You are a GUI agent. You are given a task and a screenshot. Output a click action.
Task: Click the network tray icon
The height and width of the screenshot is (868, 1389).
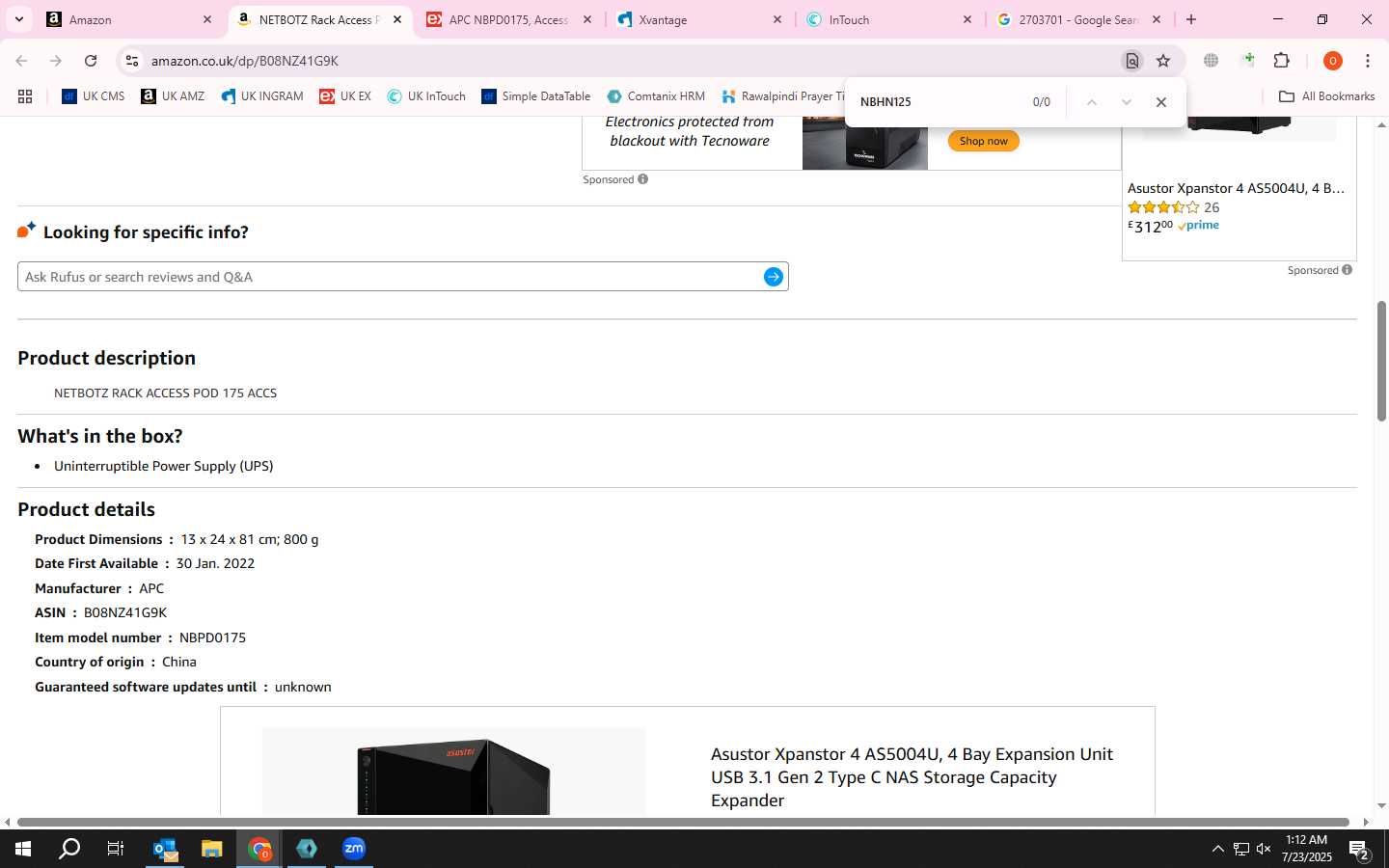(1240, 849)
